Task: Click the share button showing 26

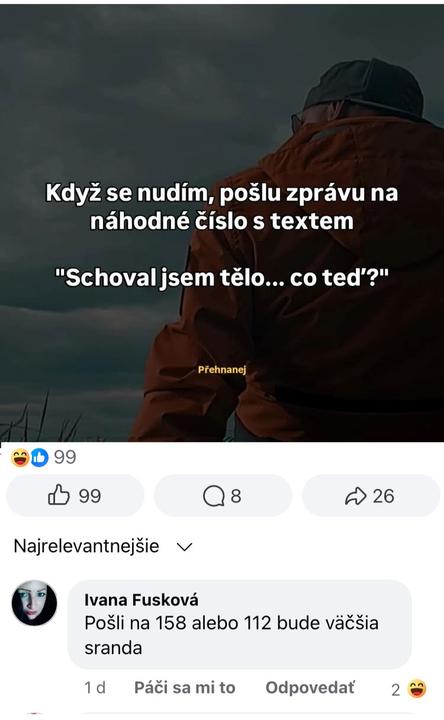Action: [371, 495]
